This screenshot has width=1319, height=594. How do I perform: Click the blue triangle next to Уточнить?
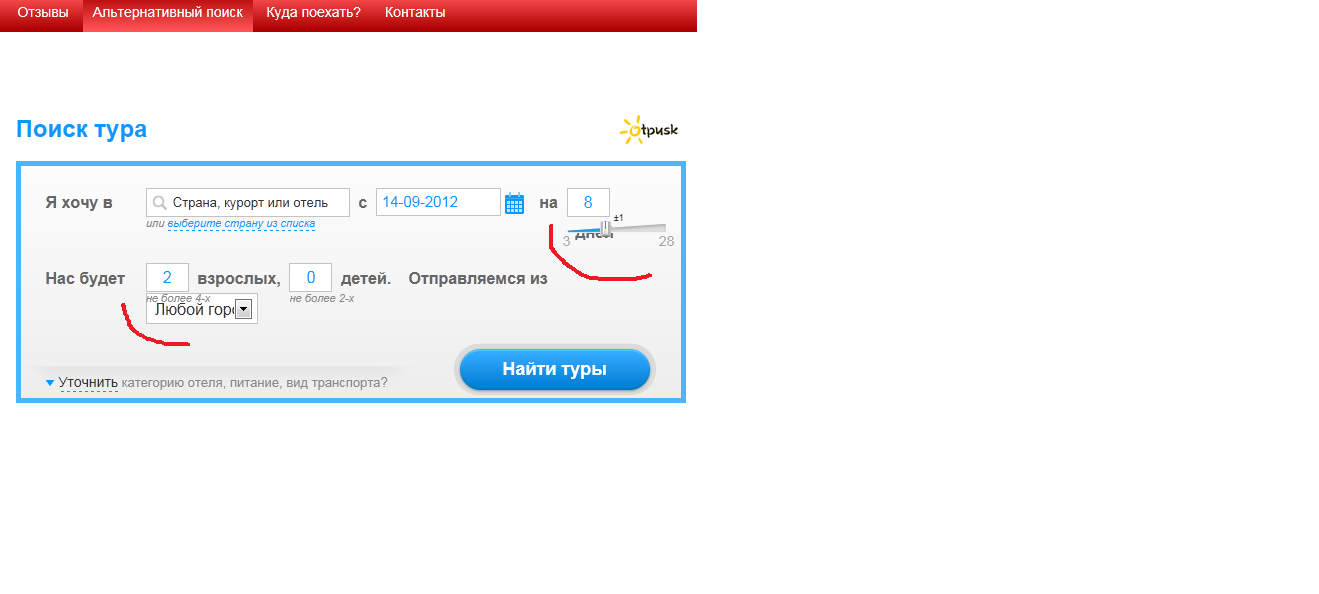pos(50,382)
